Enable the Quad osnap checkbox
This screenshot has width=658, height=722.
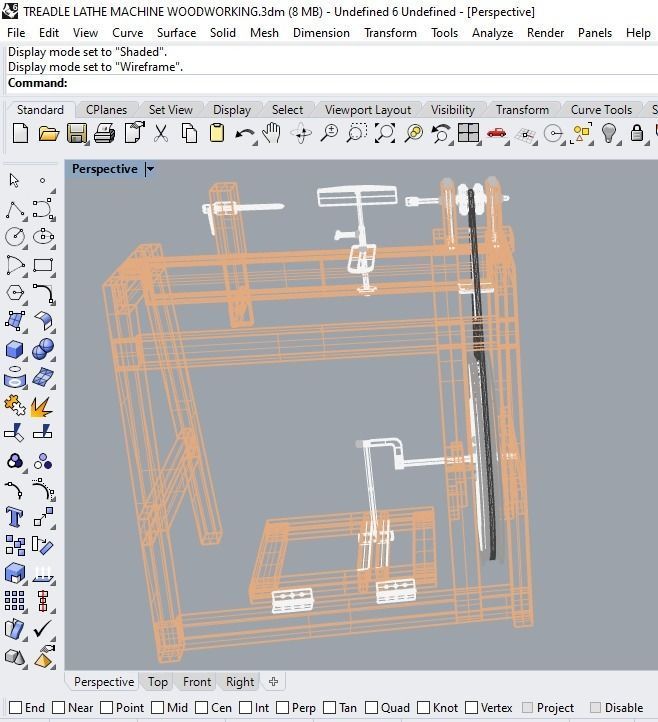[x=372, y=708]
